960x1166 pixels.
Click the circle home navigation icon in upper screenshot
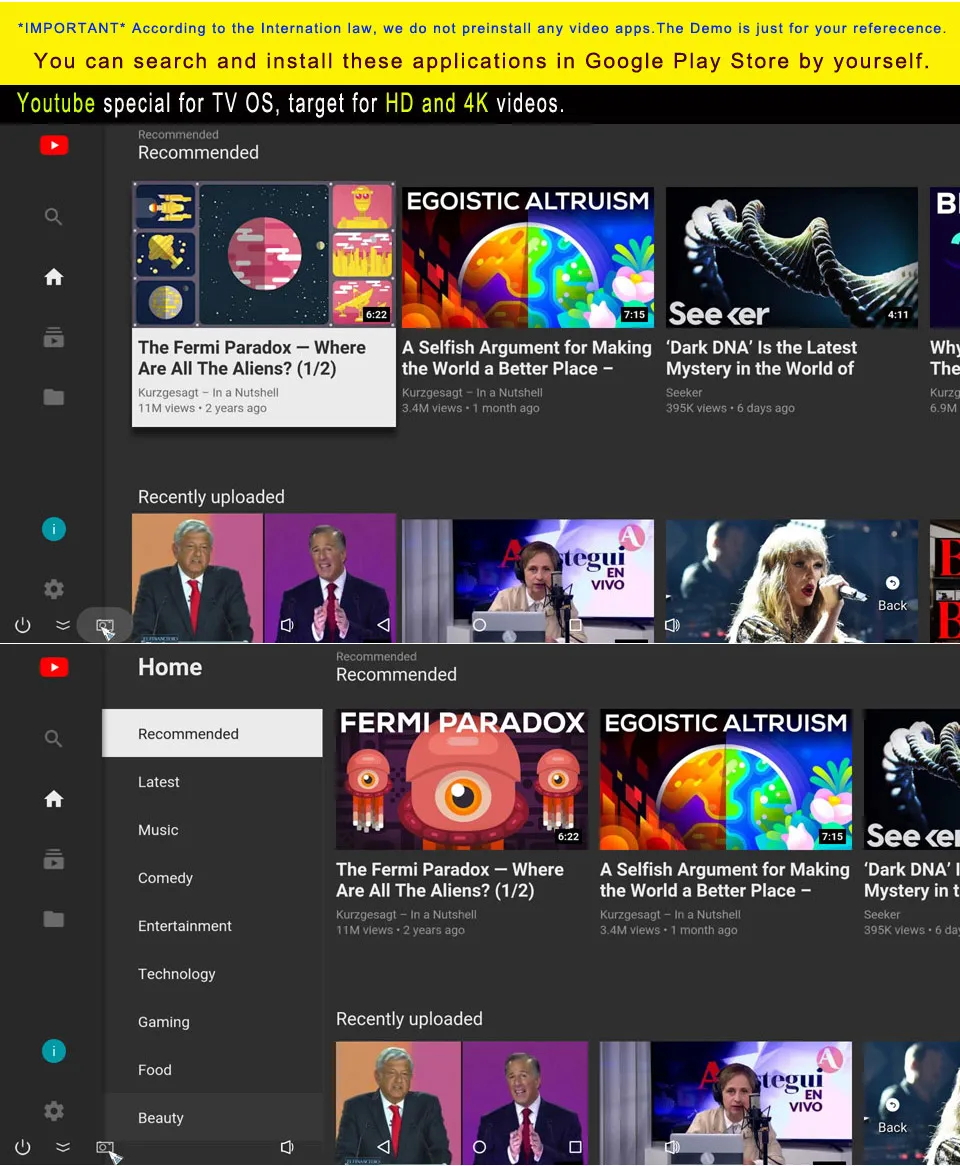(x=480, y=625)
